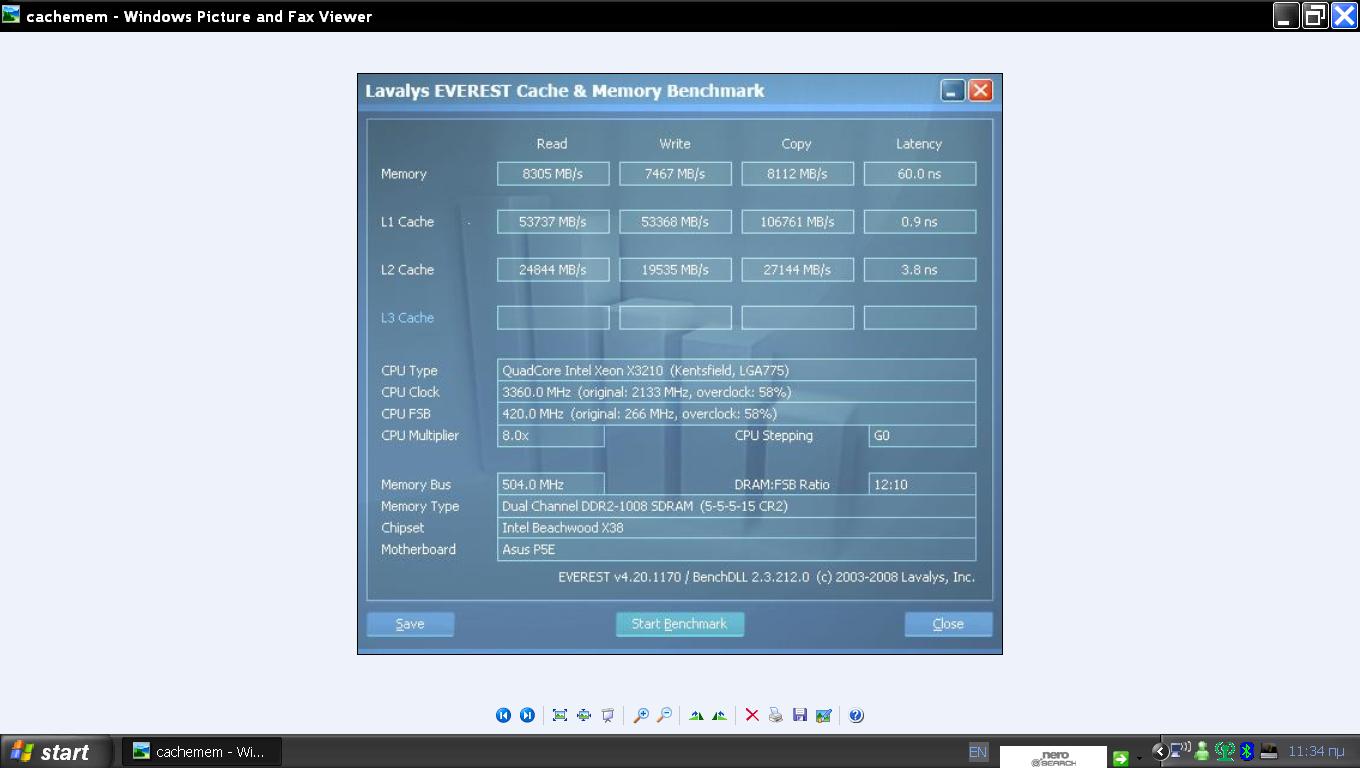Click the Bluetooth tray icon
Image resolution: width=1360 pixels, height=768 pixels.
tap(1247, 751)
